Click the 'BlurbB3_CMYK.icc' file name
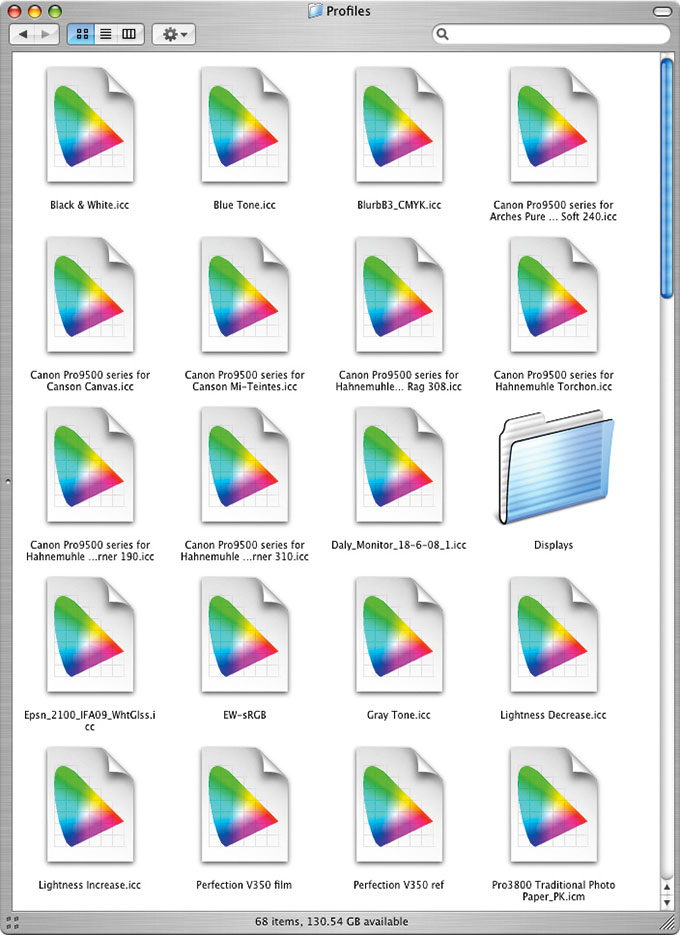The height and width of the screenshot is (935, 680). [x=399, y=205]
